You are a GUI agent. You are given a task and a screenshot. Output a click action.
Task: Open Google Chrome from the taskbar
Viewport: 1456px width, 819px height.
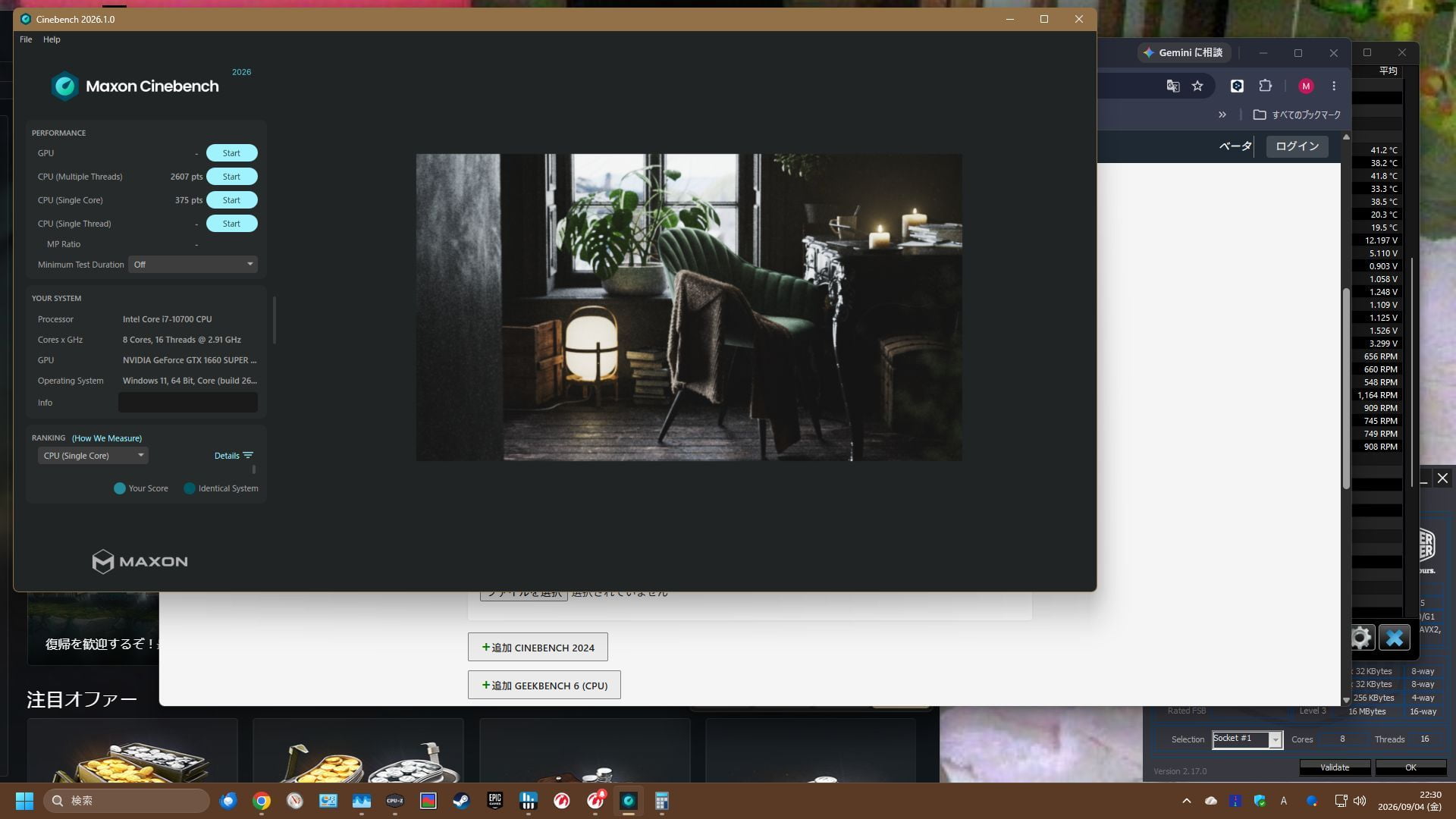262,801
